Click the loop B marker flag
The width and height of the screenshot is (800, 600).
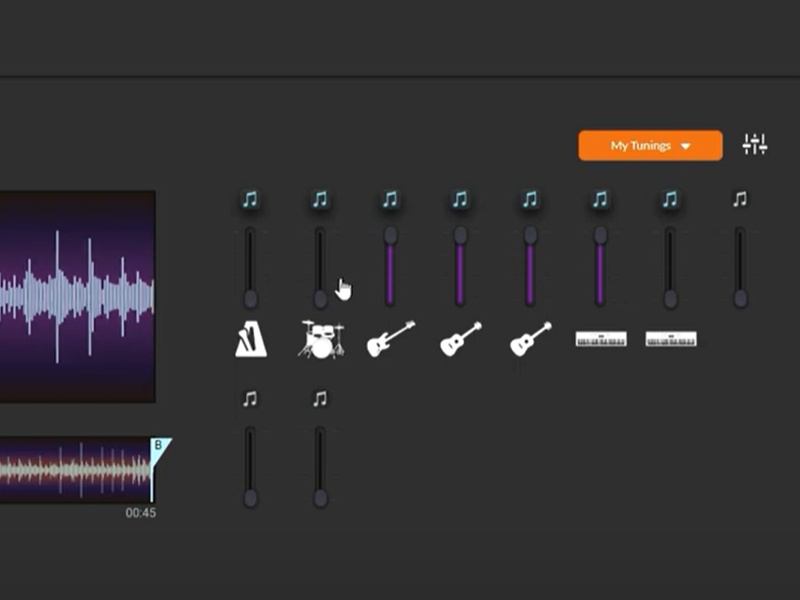tap(160, 449)
